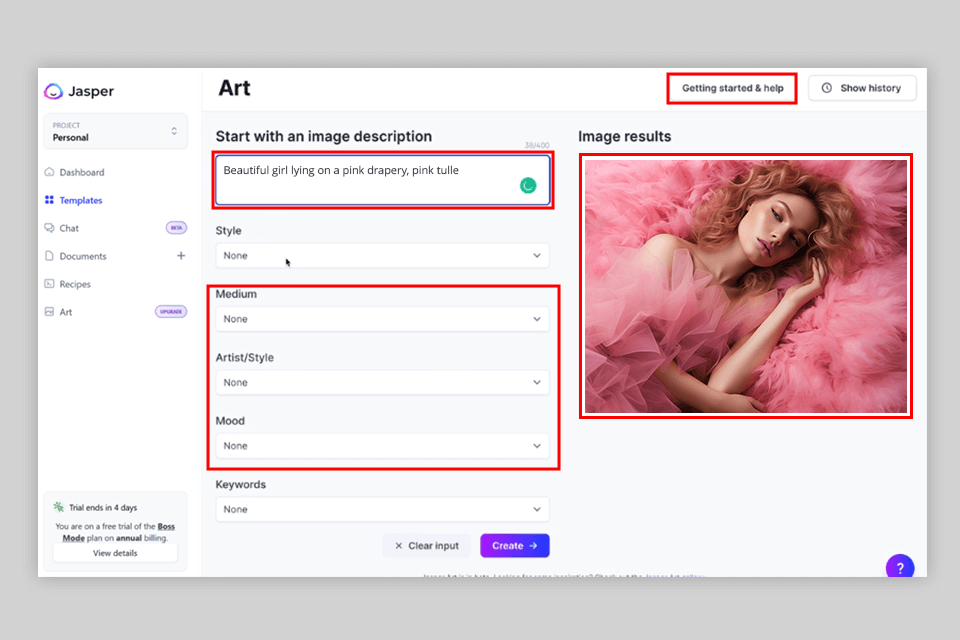Click the Clear input button
Viewport: 960px width, 640px height.
point(426,546)
